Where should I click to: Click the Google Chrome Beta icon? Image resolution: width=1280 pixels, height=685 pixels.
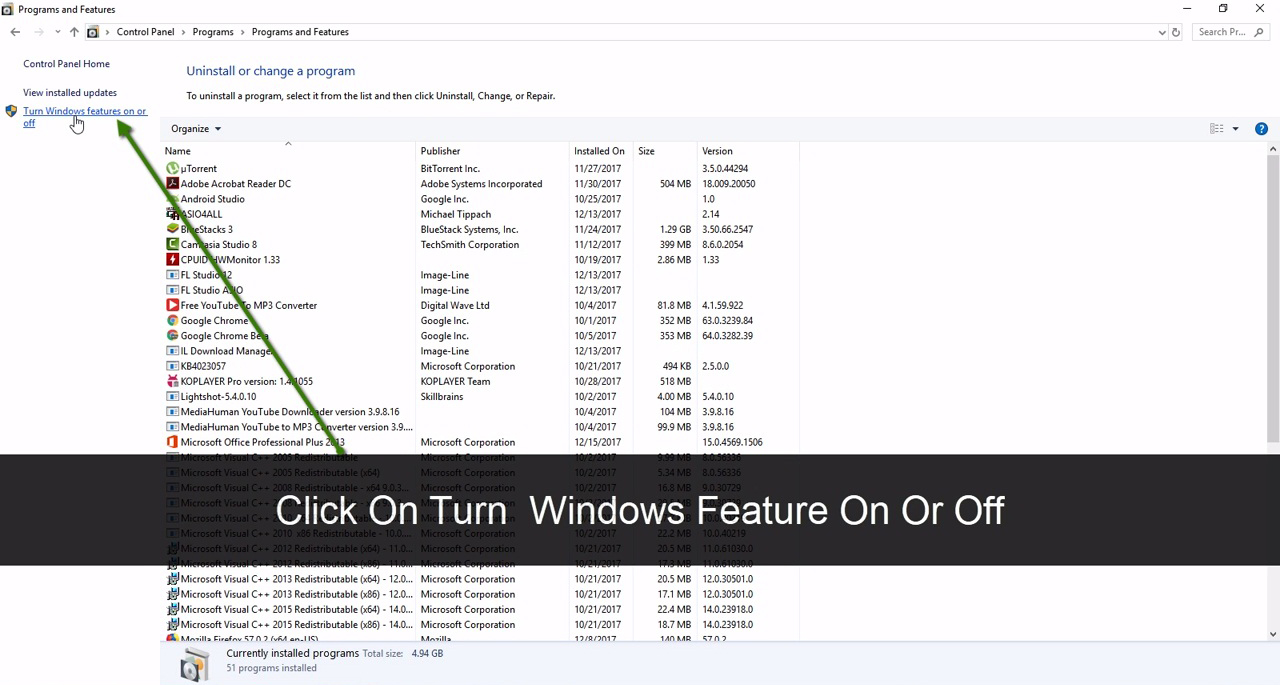(172, 336)
